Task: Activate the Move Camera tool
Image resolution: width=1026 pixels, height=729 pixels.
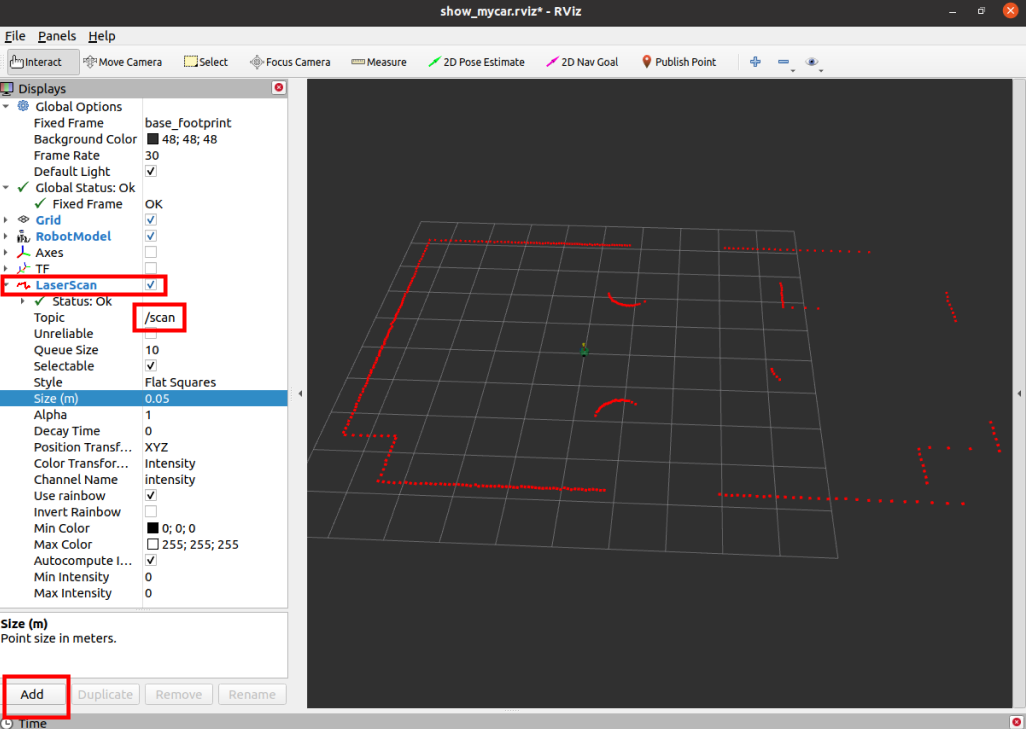Action: (123, 62)
